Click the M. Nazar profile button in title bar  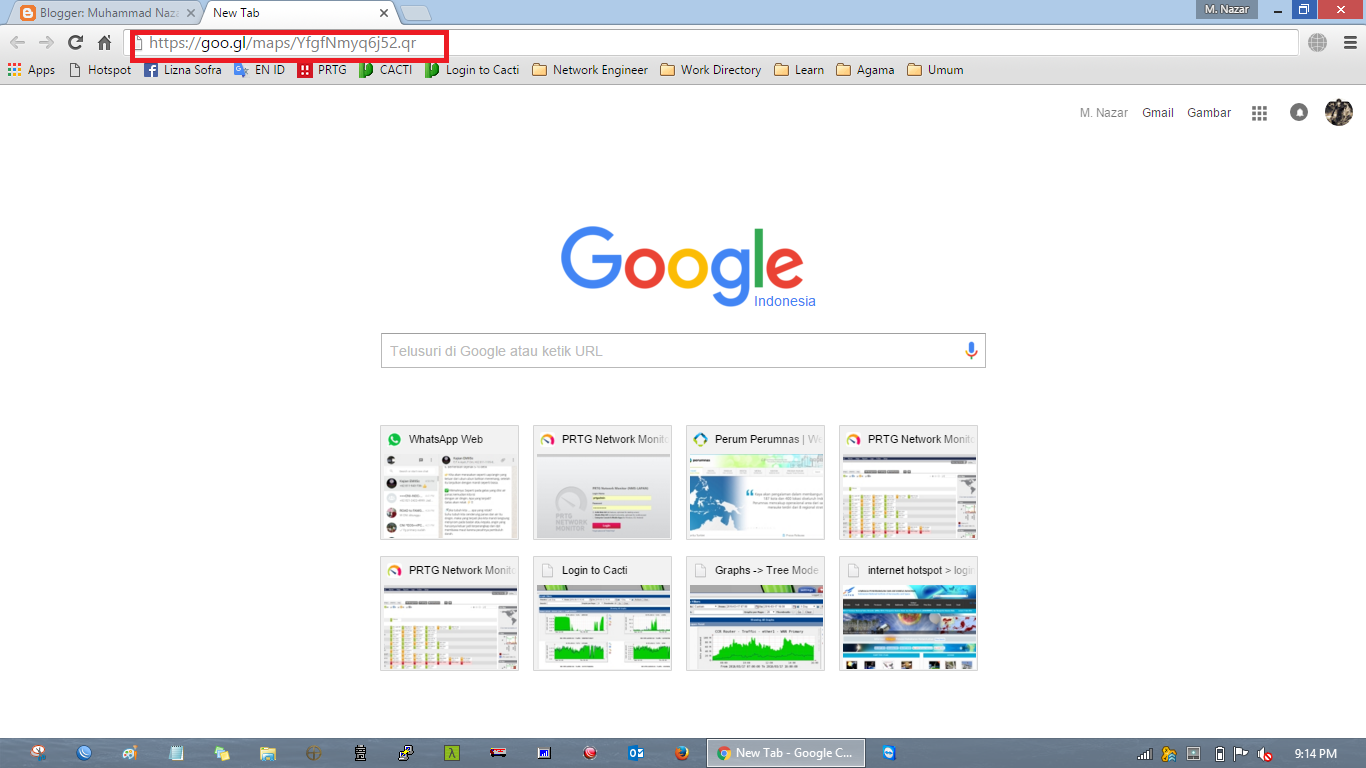1227,9
